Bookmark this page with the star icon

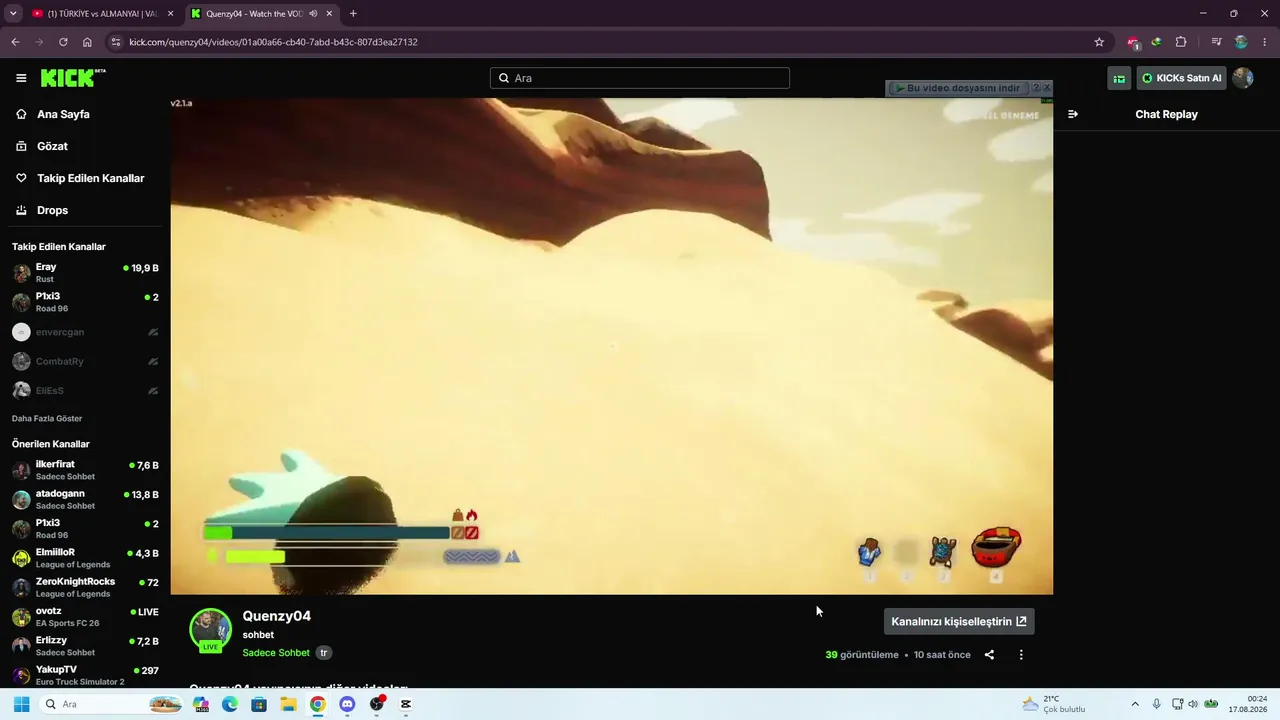1099,42
